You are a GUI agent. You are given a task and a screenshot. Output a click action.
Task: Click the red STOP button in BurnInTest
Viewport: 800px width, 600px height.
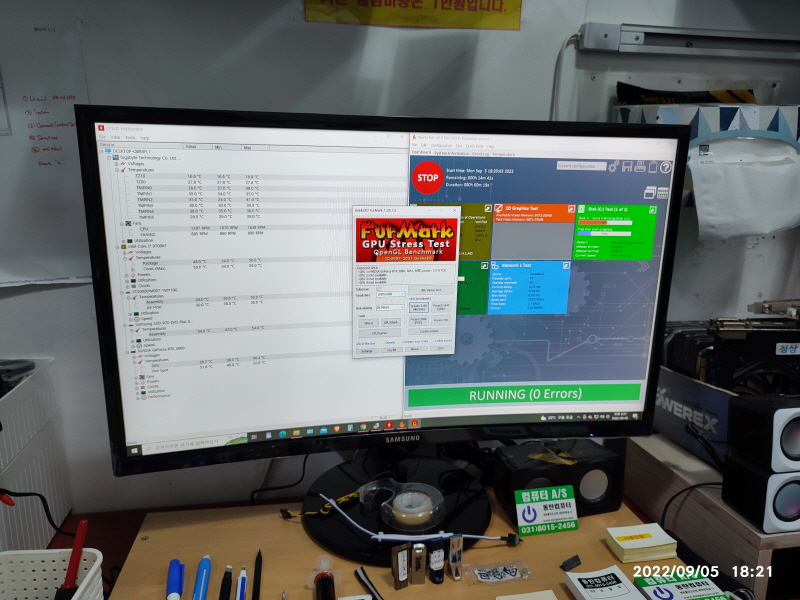pos(428,178)
